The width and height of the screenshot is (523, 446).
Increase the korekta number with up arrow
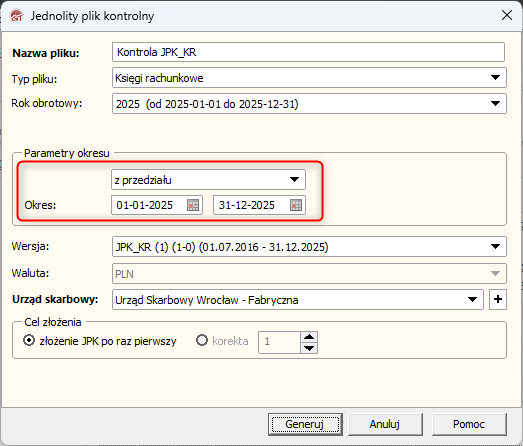[309, 337]
